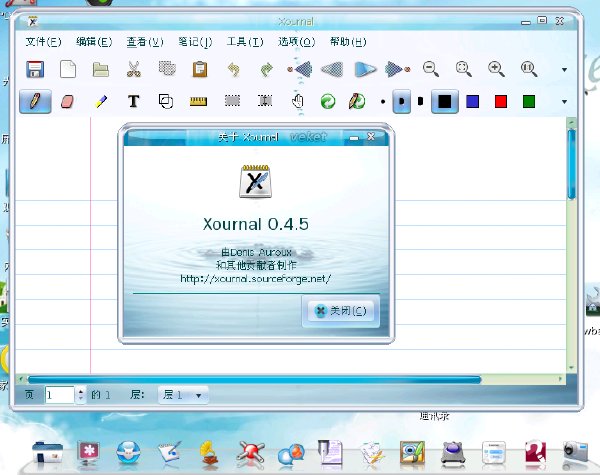
Task: Redo the last undone action
Action: (266, 70)
